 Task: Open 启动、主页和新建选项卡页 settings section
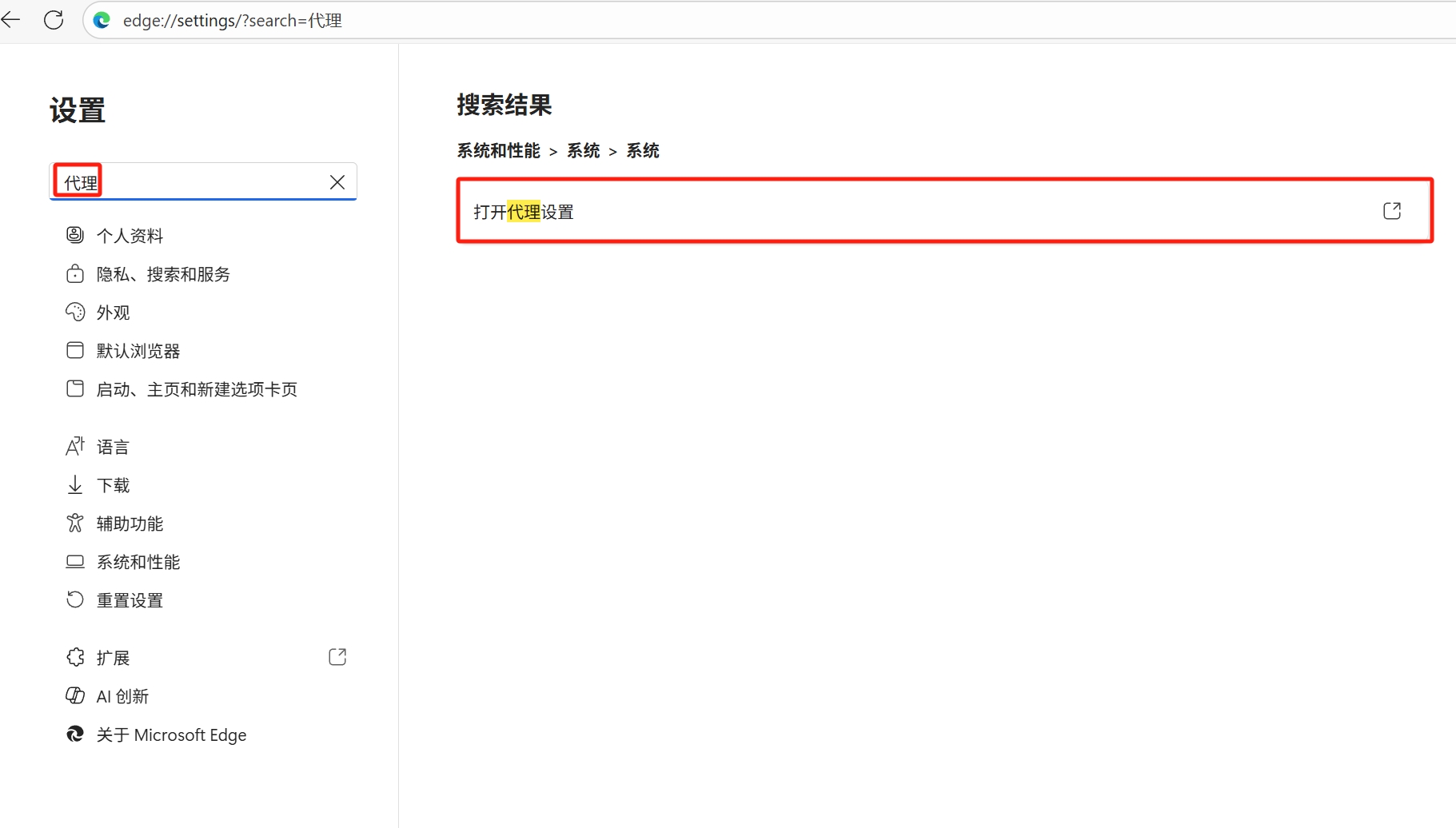click(x=197, y=389)
